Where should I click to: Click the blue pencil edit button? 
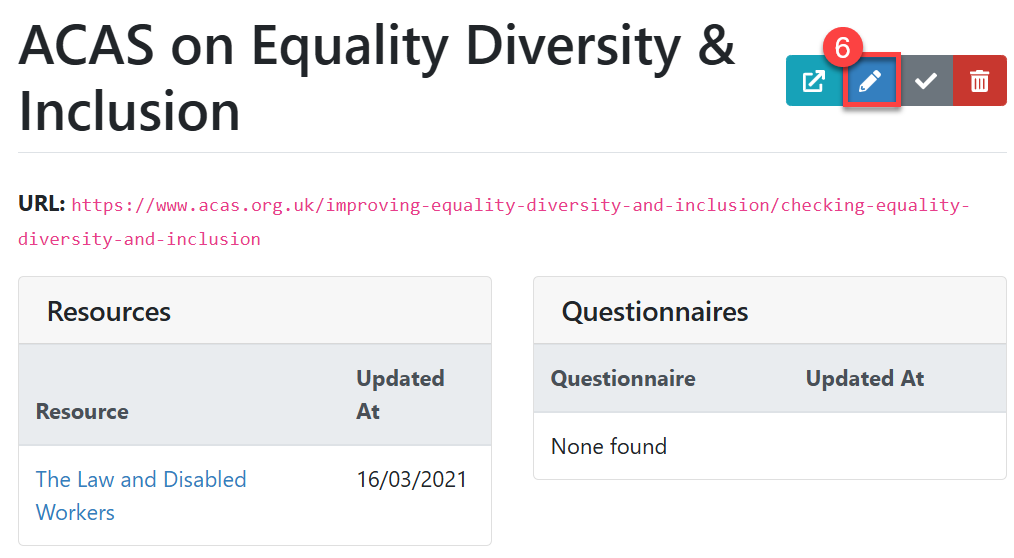pos(872,82)
